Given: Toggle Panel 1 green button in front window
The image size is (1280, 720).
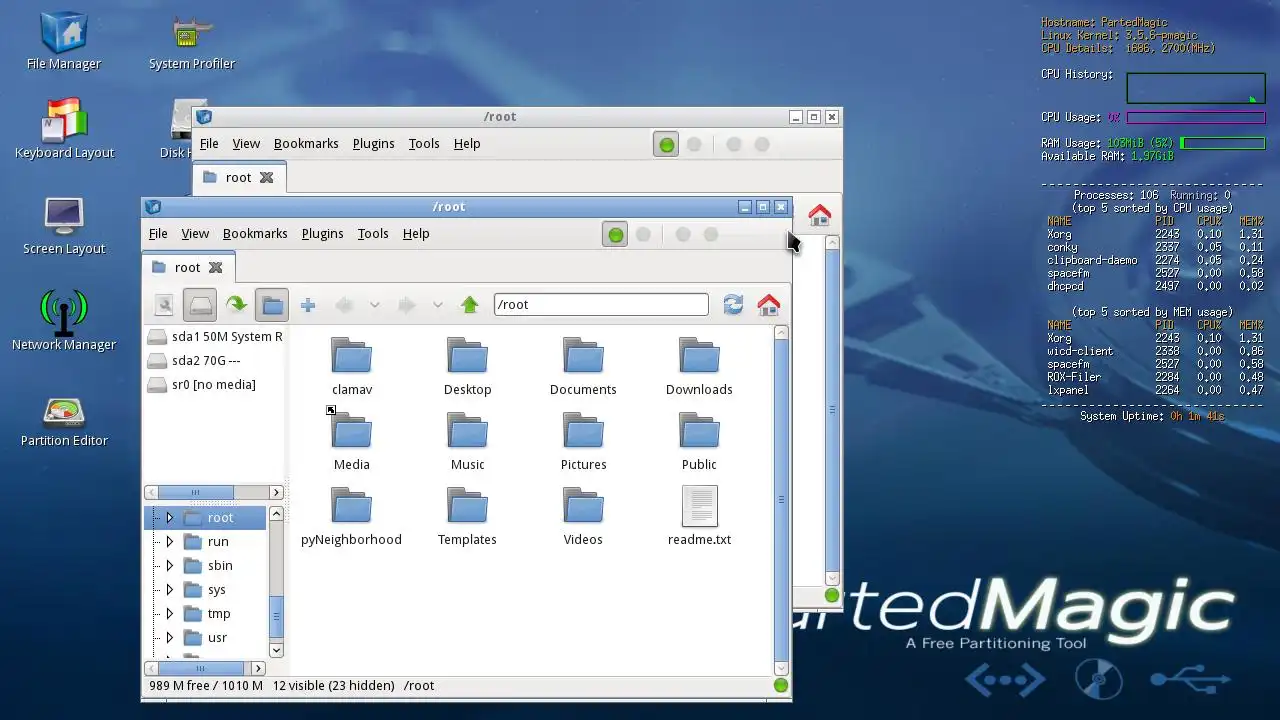Looking at the screenshot, I should [616, 234].
